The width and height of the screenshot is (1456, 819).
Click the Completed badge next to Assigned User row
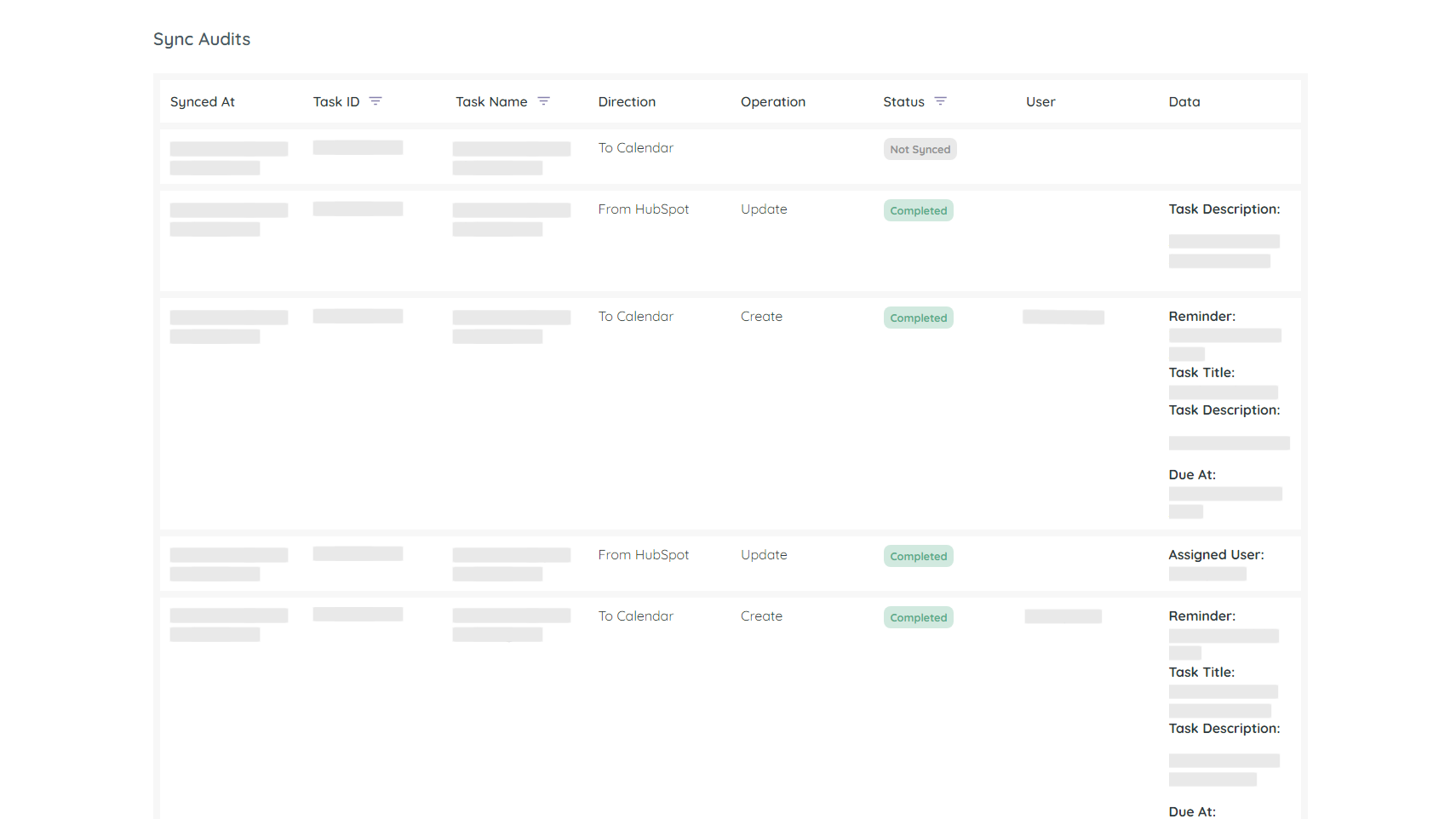pos(918,555)
